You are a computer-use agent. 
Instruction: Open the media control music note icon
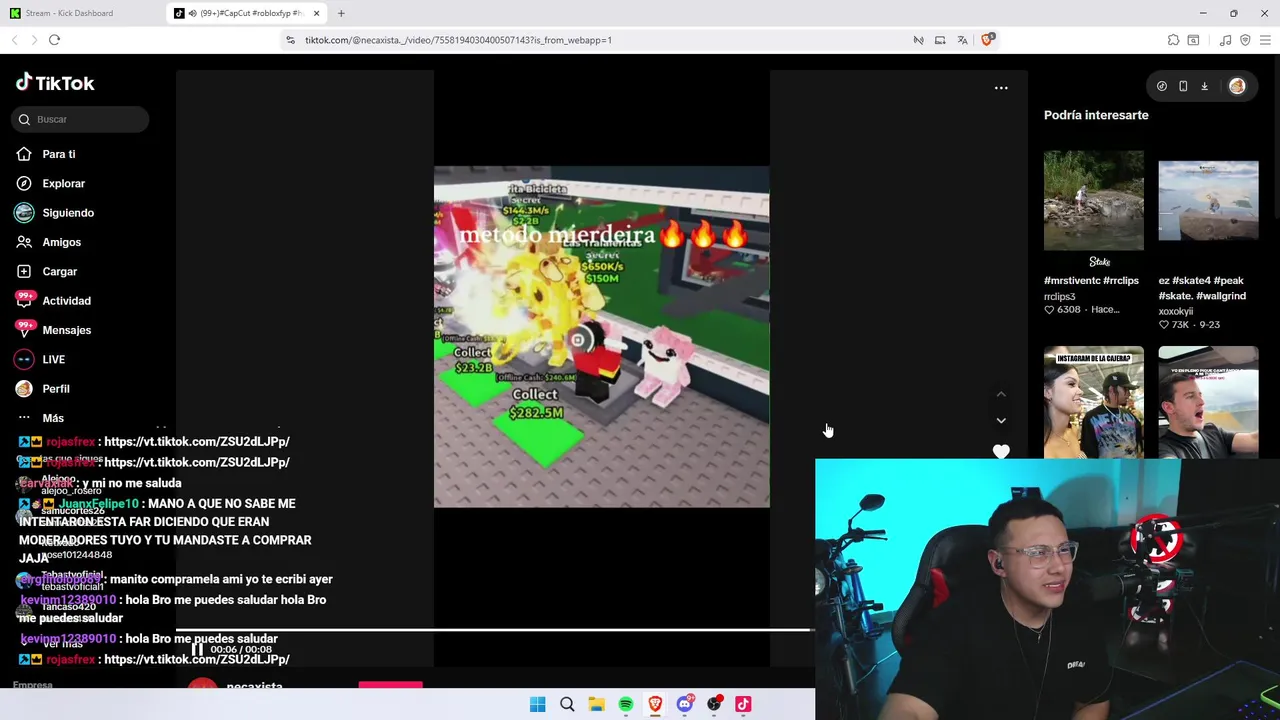1225,40
